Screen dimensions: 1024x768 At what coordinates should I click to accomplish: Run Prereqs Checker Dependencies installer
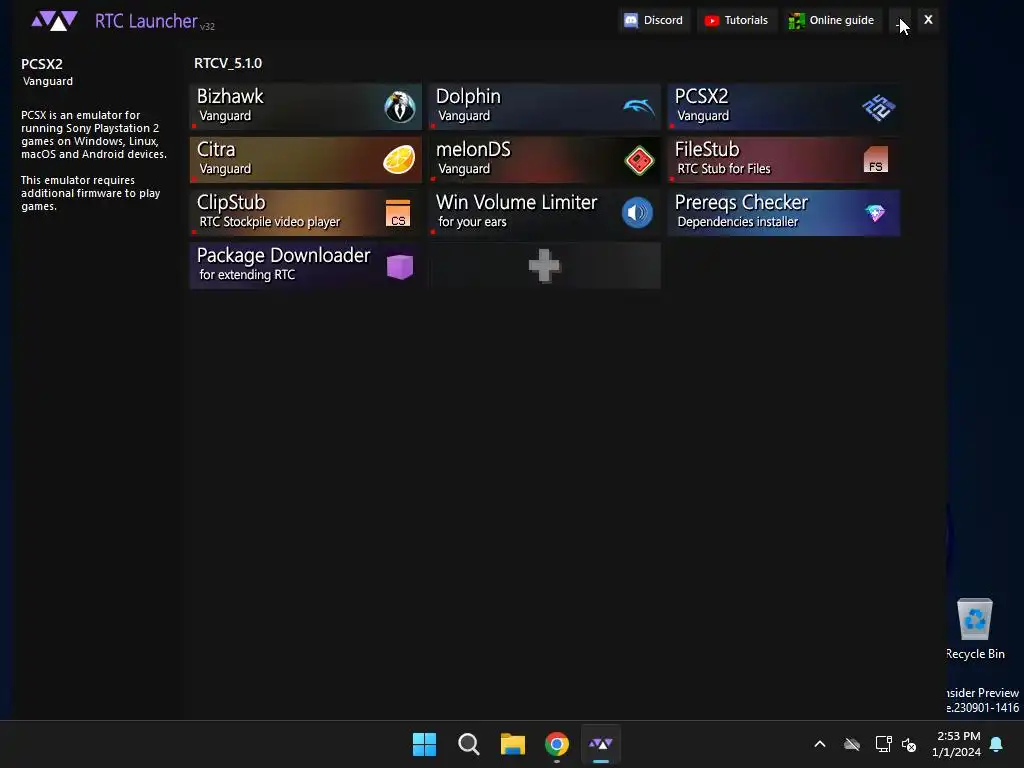[x=784, y=212]
